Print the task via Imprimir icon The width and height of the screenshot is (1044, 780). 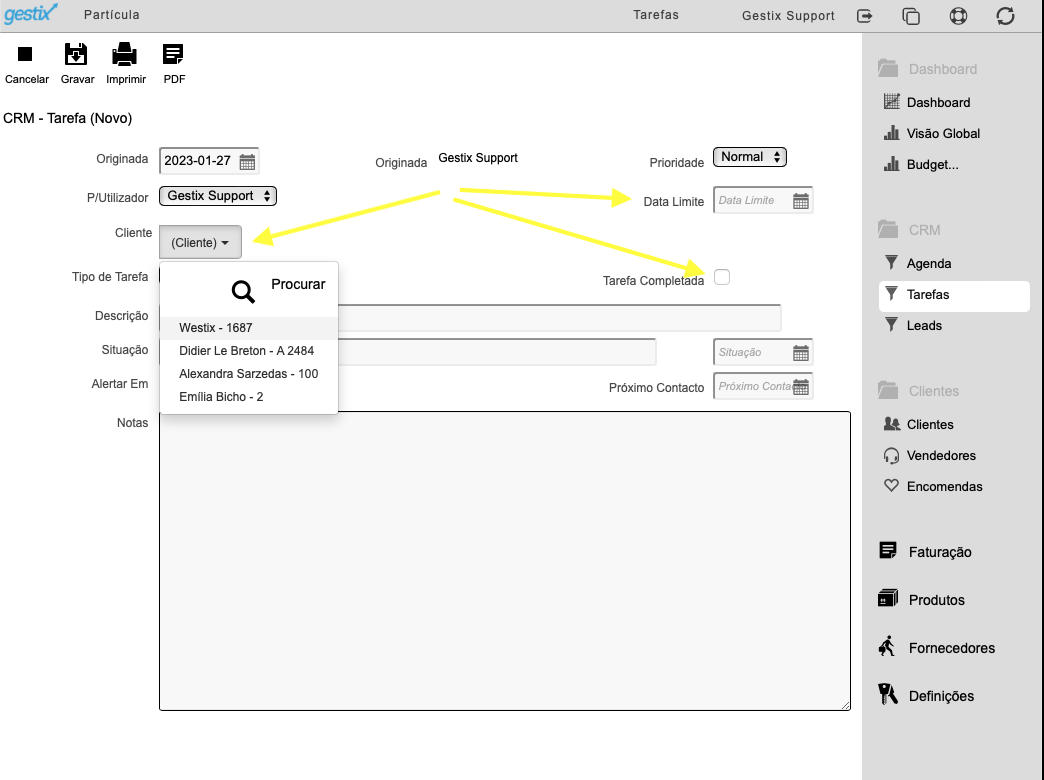click(125, 54)
